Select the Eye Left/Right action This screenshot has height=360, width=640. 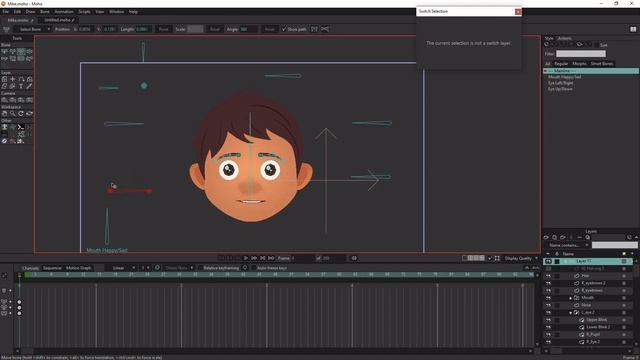[x=560, y=83]
